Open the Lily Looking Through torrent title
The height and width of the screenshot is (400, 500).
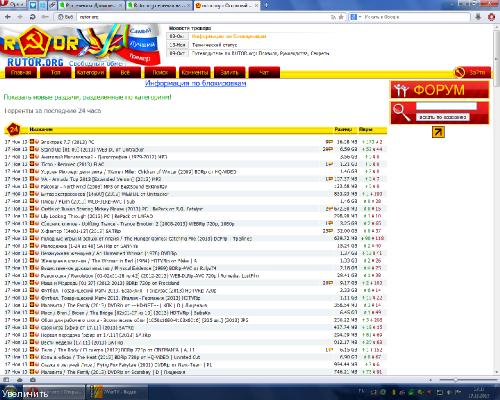tap(97, 216)
